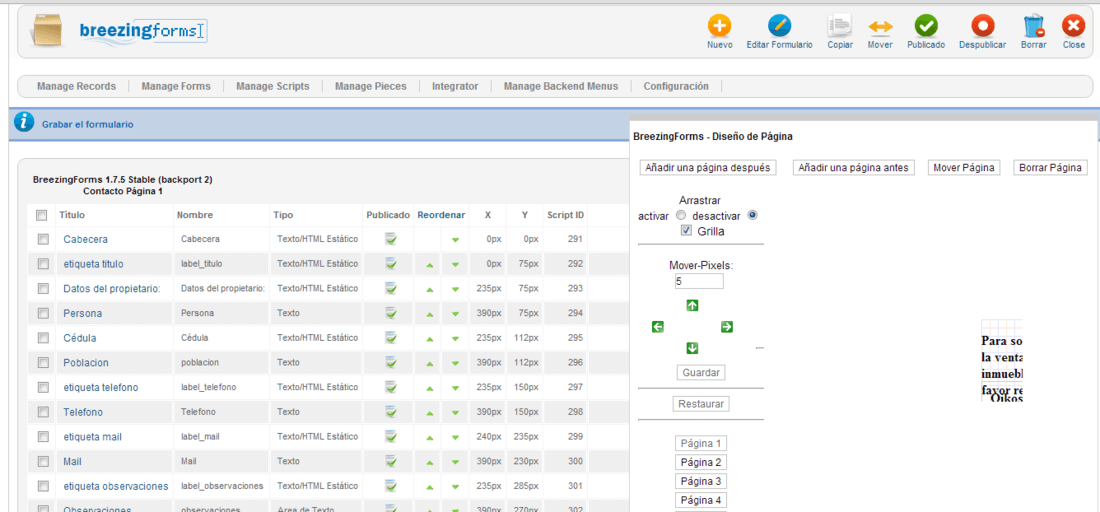Open the Cabecera element link
1100x512 pixels.
pos(86,239)
